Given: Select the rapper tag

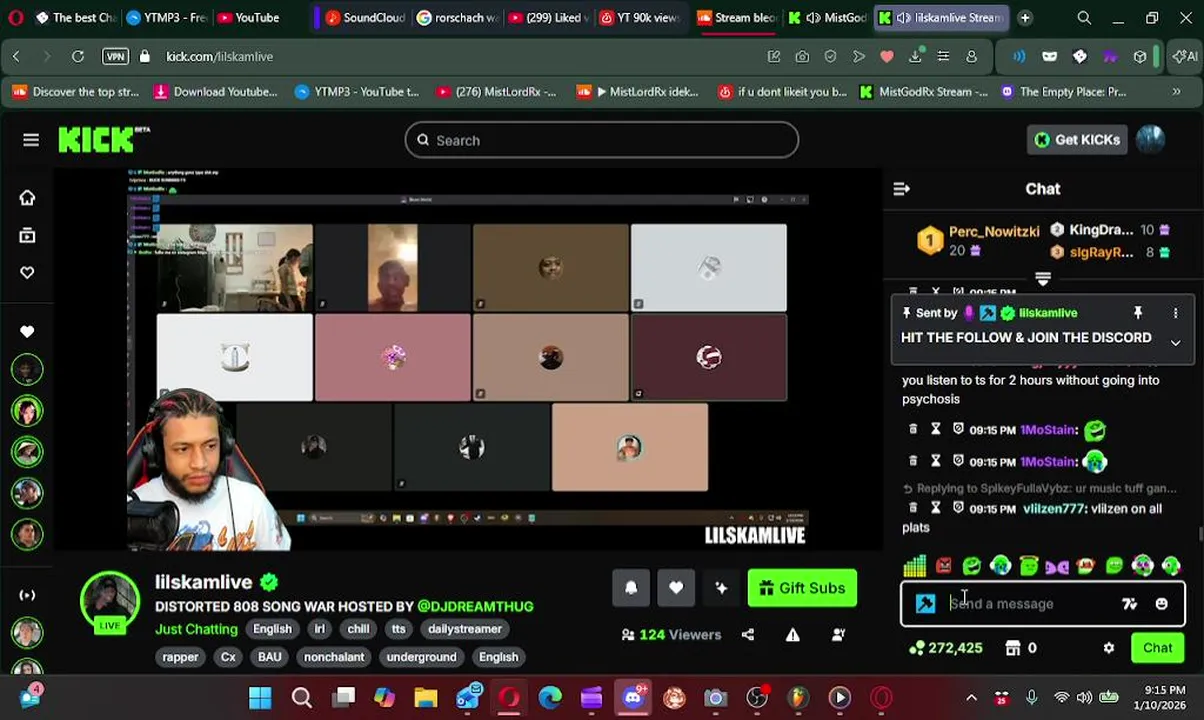Looking at the screenshot, I should coord(180,657).
